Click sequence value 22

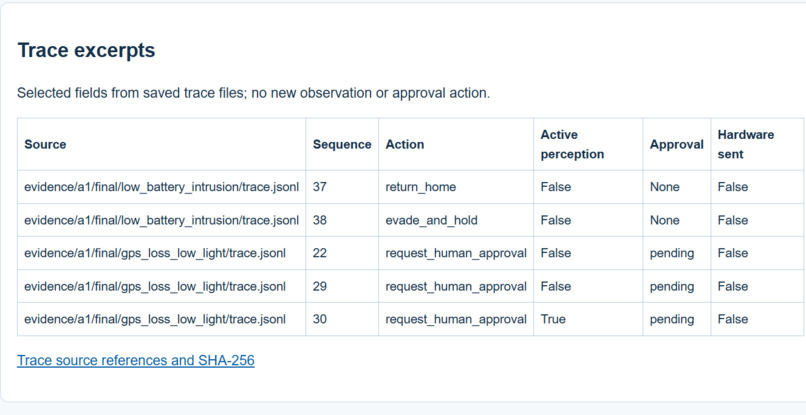point(320,253)
